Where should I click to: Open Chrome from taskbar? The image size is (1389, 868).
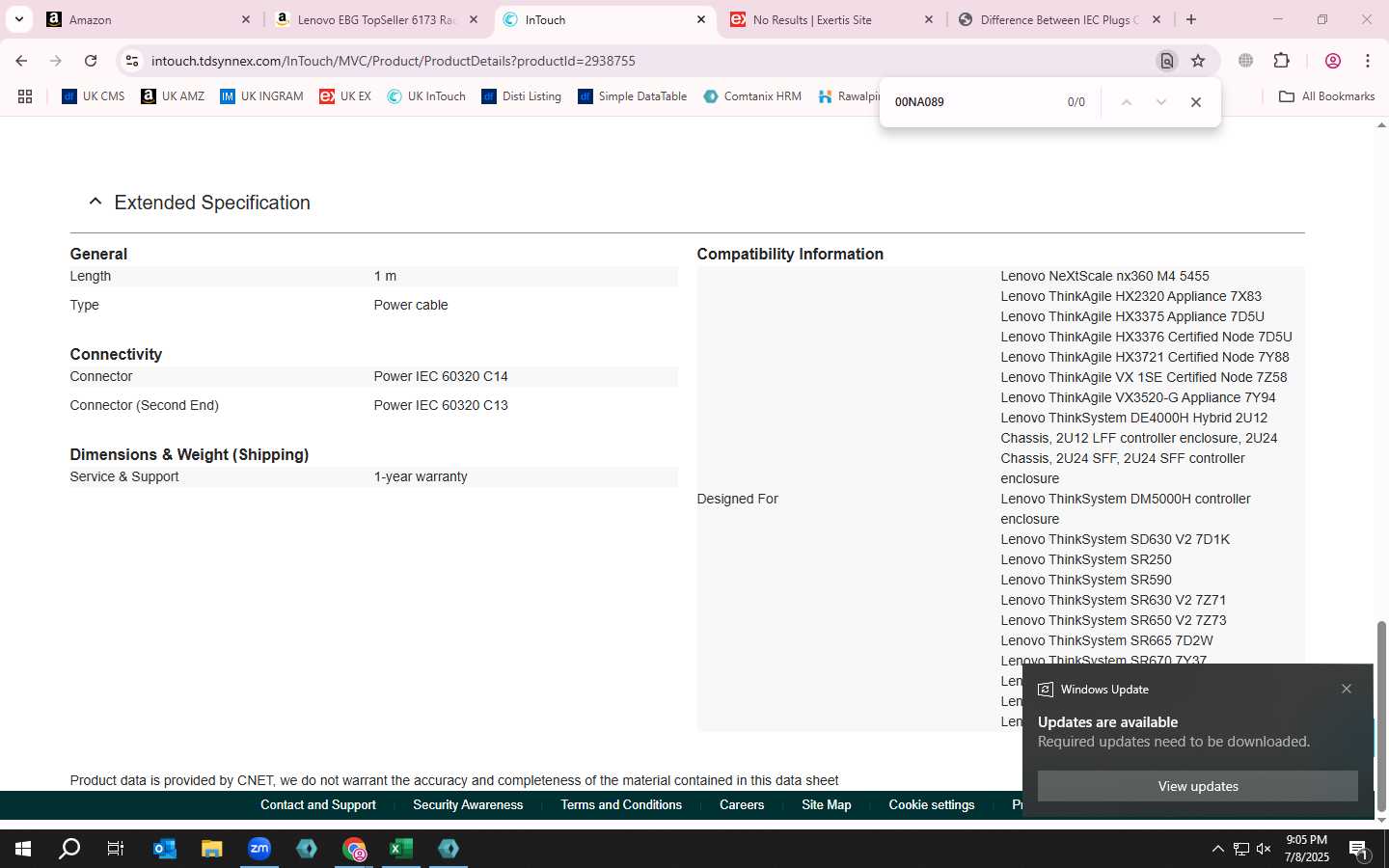point(354,849)
